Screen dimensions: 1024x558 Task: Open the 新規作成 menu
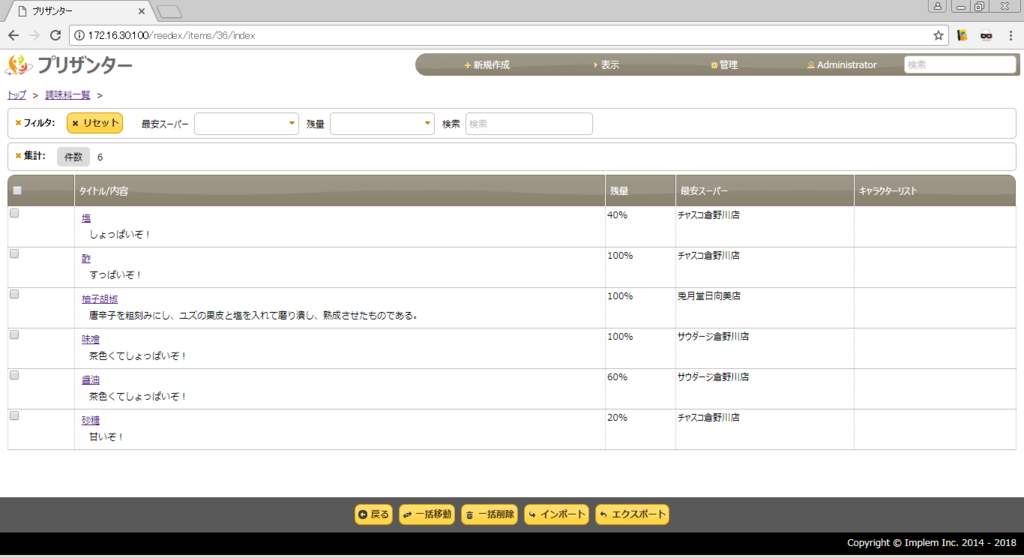point(487,65)
